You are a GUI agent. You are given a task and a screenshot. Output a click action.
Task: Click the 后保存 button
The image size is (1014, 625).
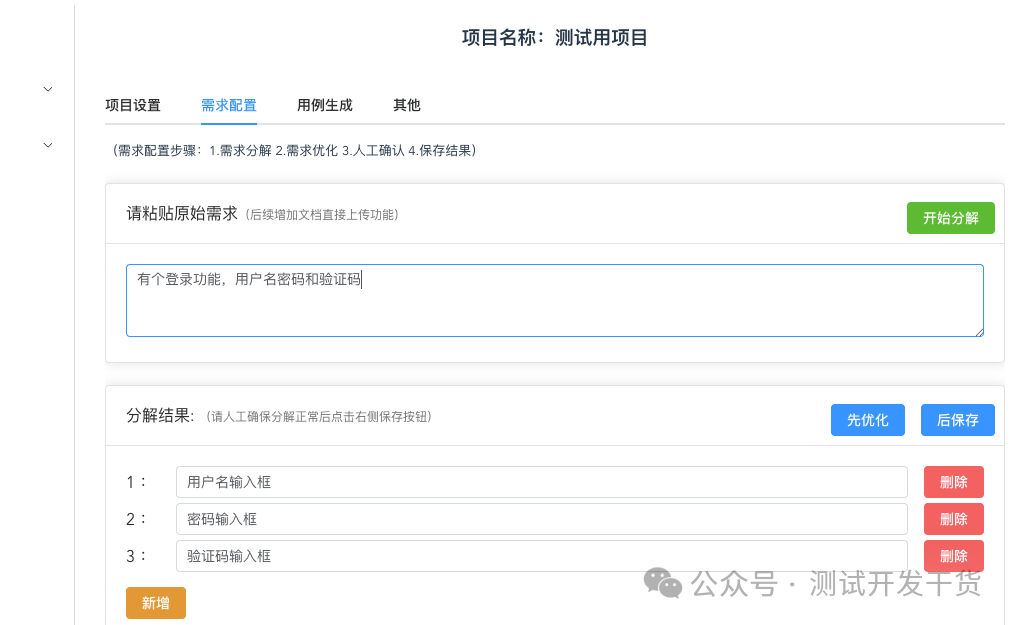pos(957,420)
